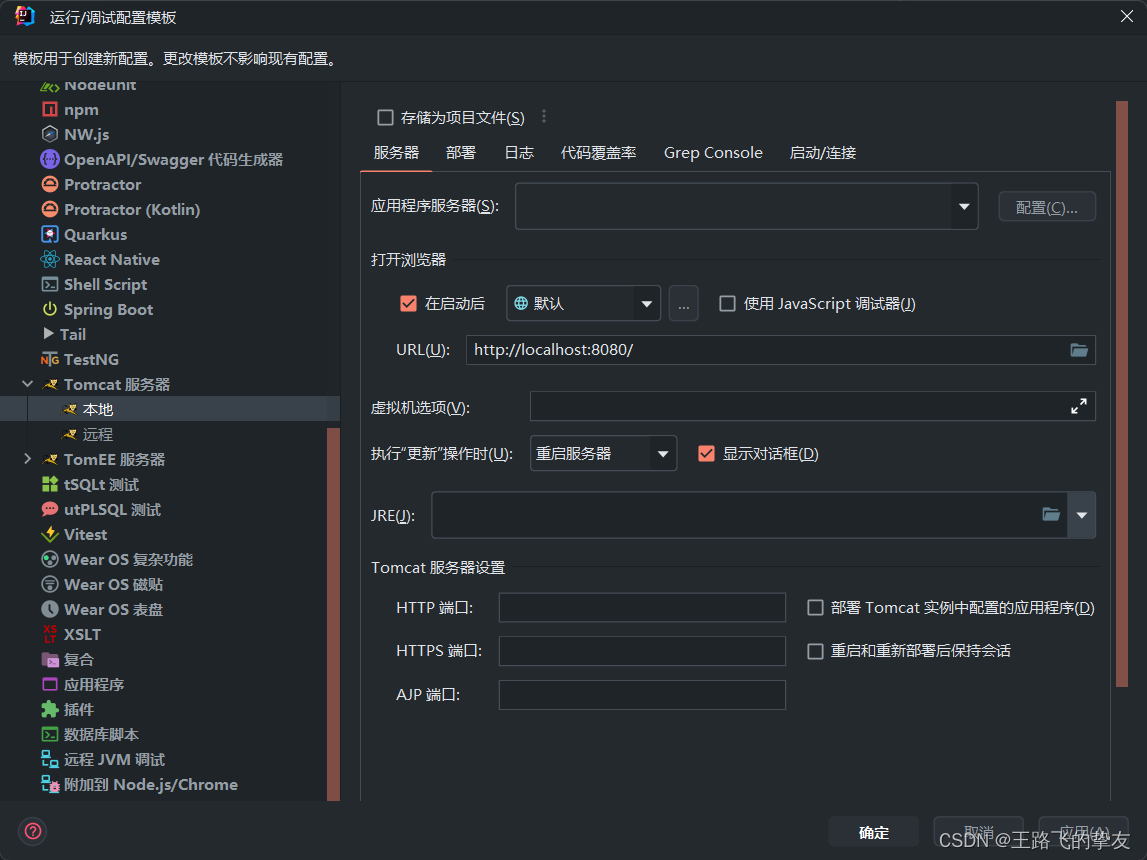This screenshot has width=1147, height=860.
Task: Click the folder icon in the URL field
Action: point(1079,350)
